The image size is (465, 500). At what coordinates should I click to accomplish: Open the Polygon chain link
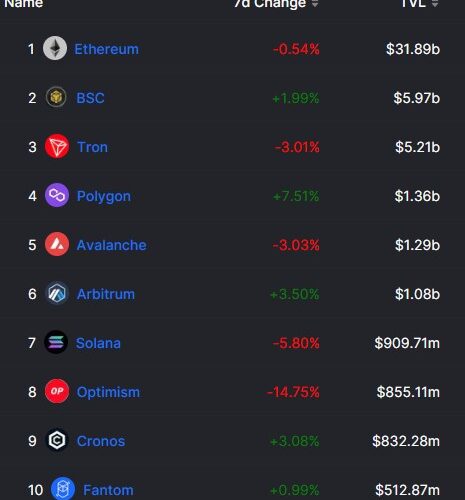pyautogui.click(x=104, y=196)
